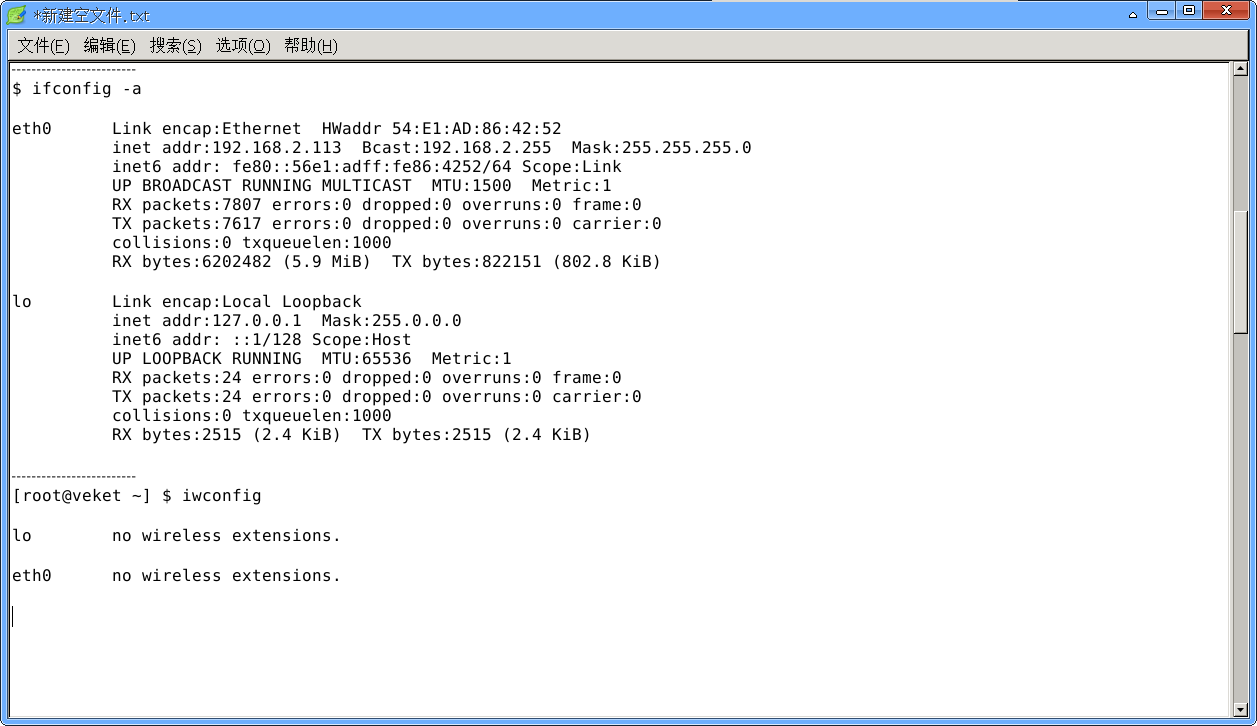The image size is (1257, 726).
Task: Click the text "Mask:255.255.255.0"
Action: 662,148
